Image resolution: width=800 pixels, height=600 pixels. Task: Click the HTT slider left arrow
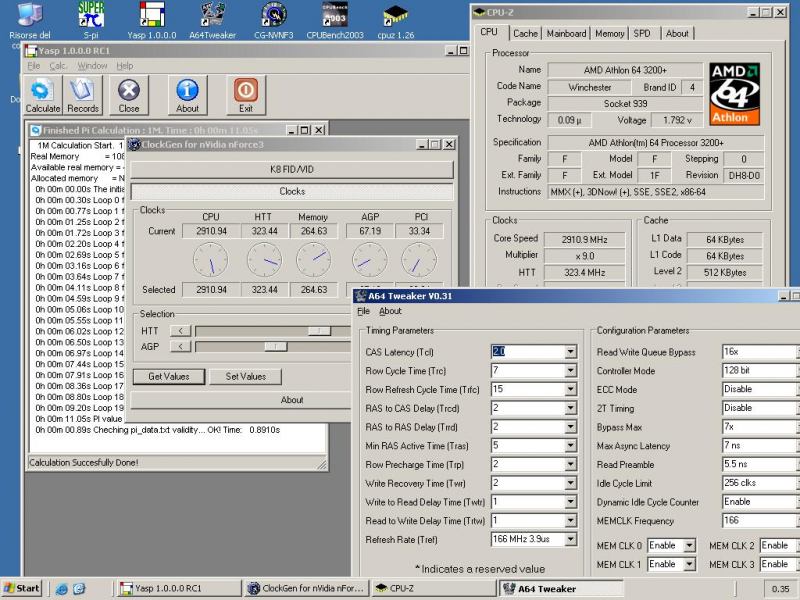coord(180,331)
